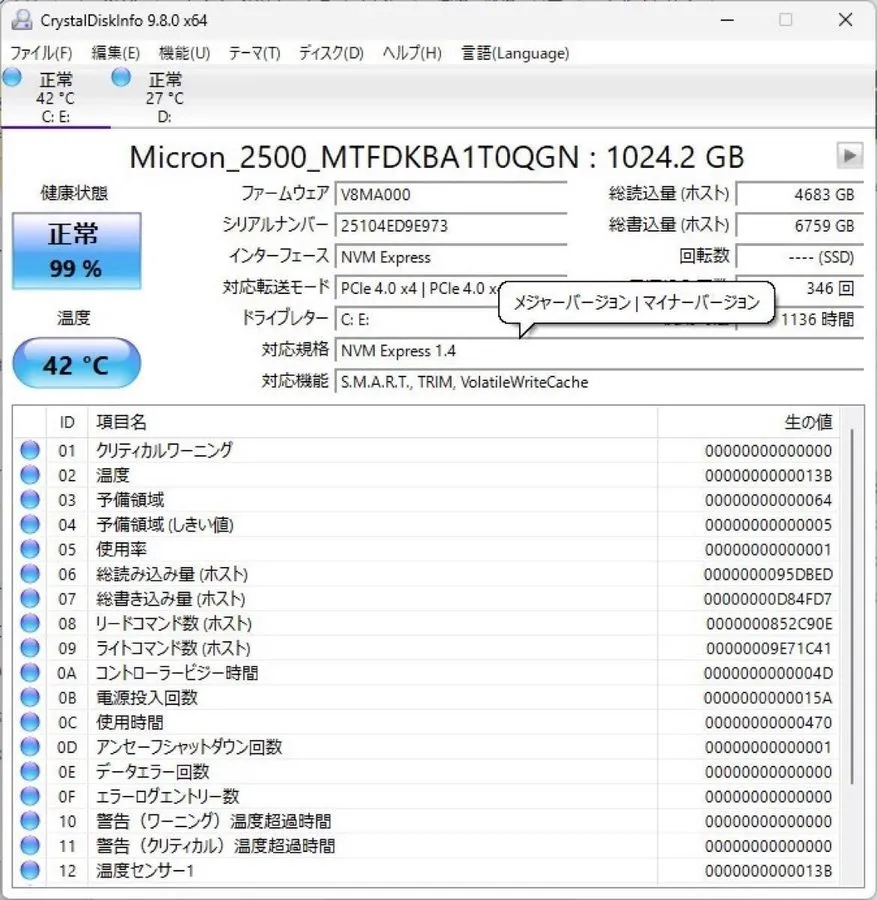Click raw value 00000000D84FD7

[768, 599]
